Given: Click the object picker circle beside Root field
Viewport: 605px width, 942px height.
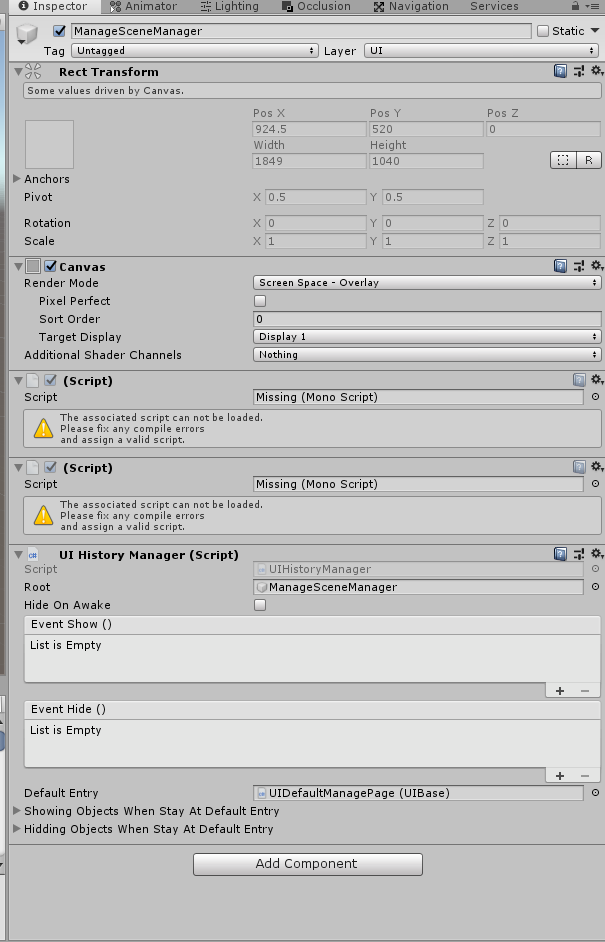Looking at the screenshot, I should point(594,587).
